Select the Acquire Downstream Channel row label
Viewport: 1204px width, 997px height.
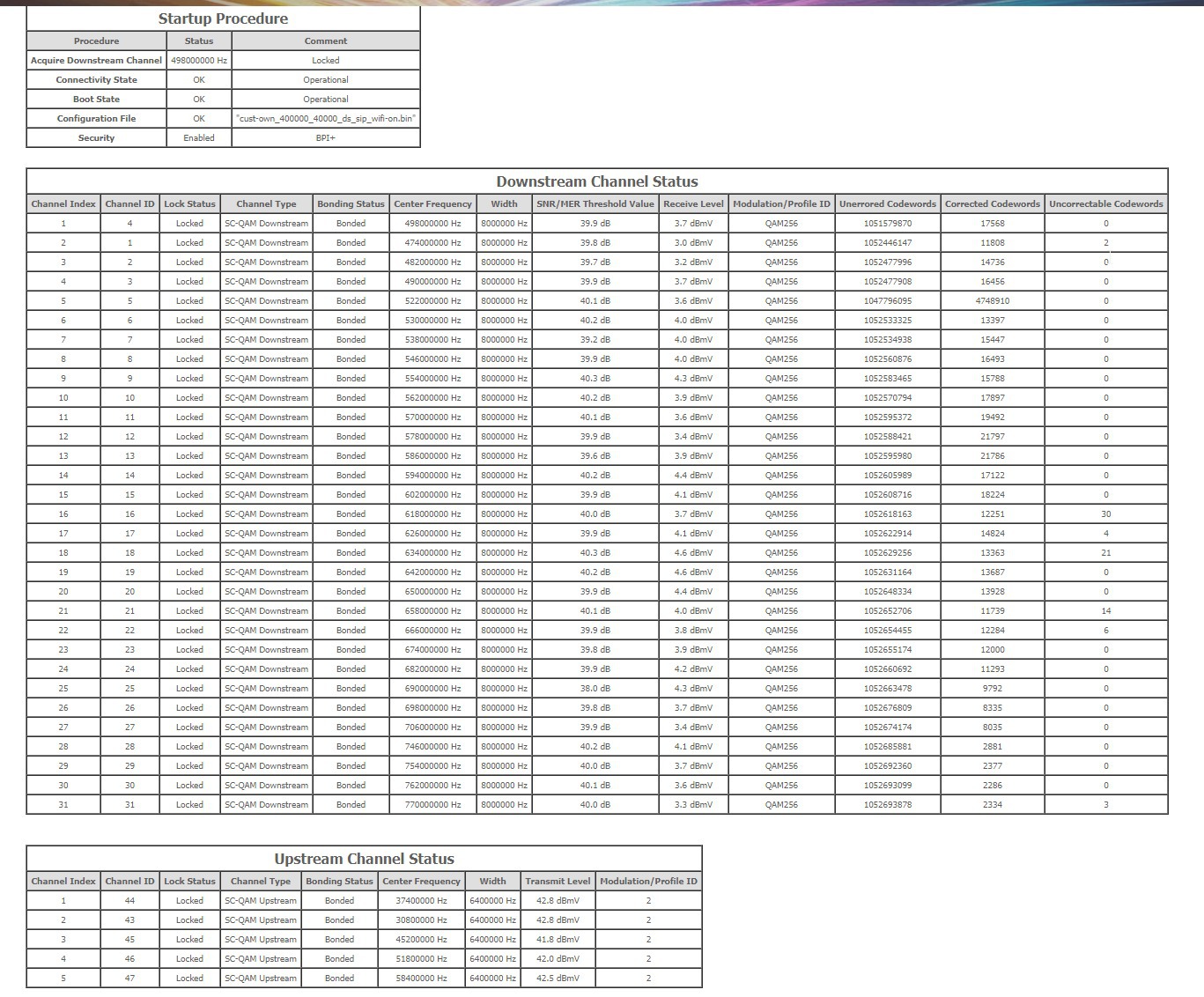pos(96,61)
